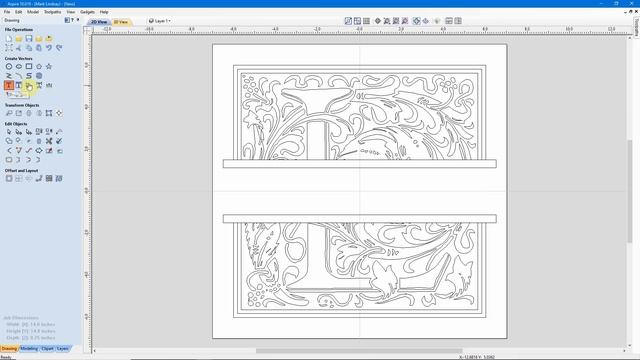Select the Dimension tool in Create Vectors

pos(49,85)
